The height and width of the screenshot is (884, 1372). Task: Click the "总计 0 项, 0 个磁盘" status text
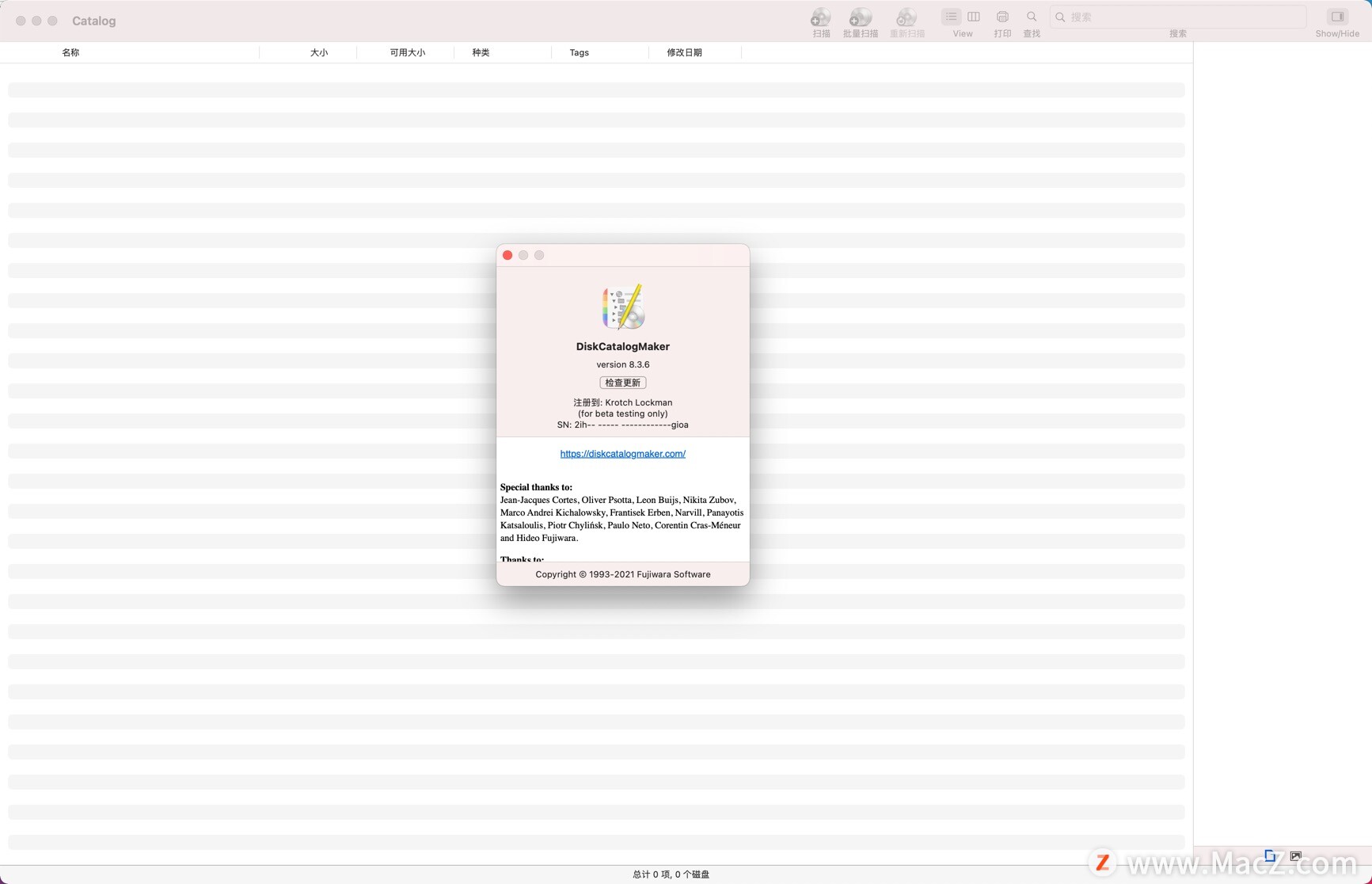click(x=671, y=874)
